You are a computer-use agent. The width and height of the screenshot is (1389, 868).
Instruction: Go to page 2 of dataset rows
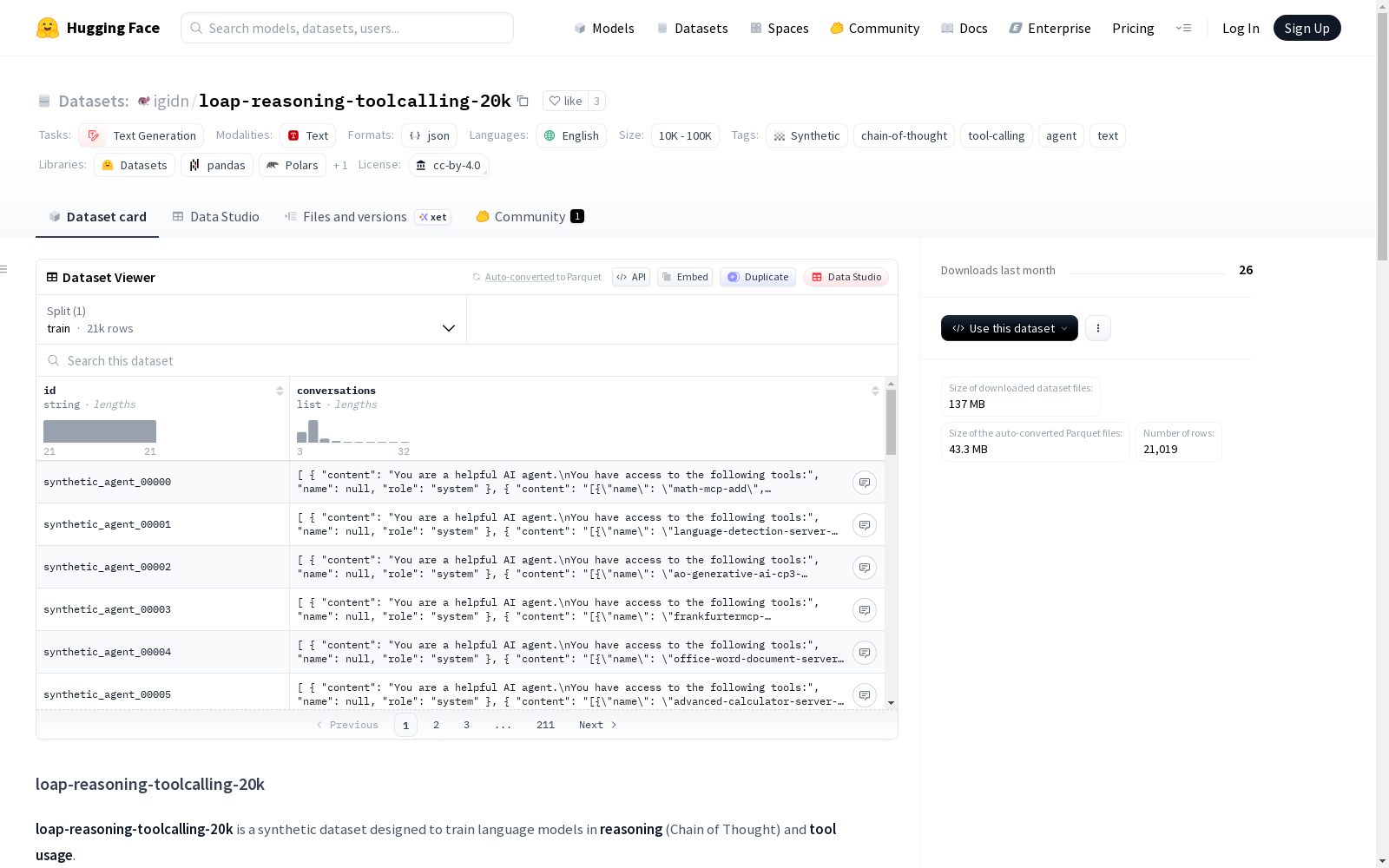point(436,725)
